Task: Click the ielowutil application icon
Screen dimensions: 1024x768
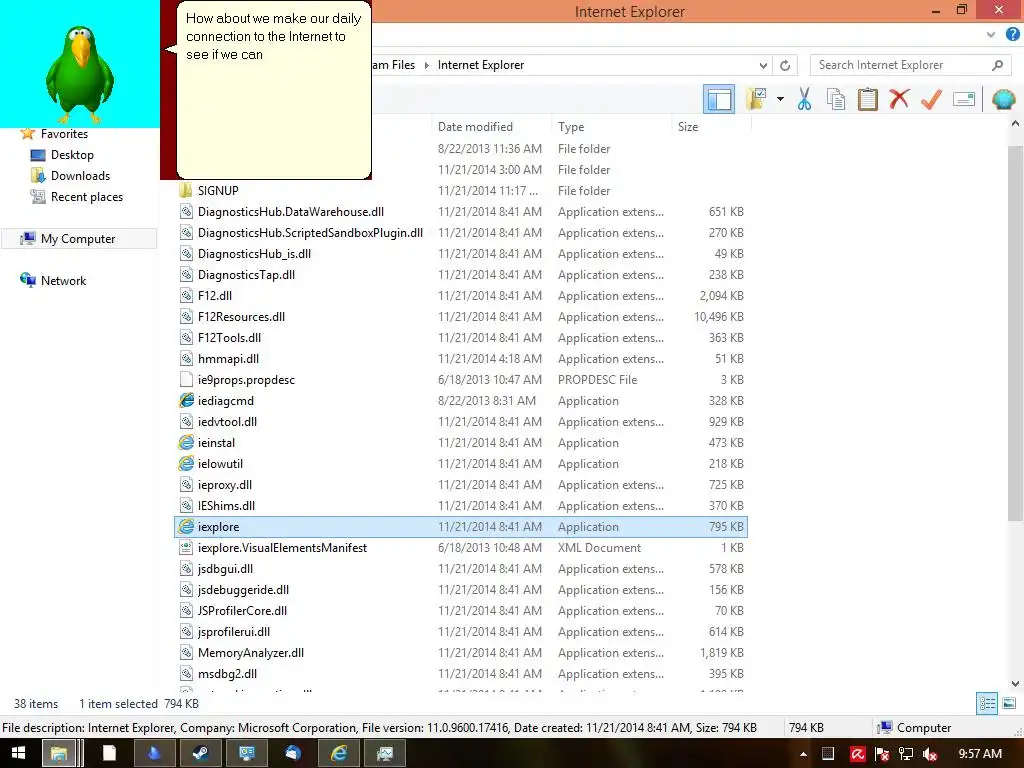Action: click(x=186, y=464)
